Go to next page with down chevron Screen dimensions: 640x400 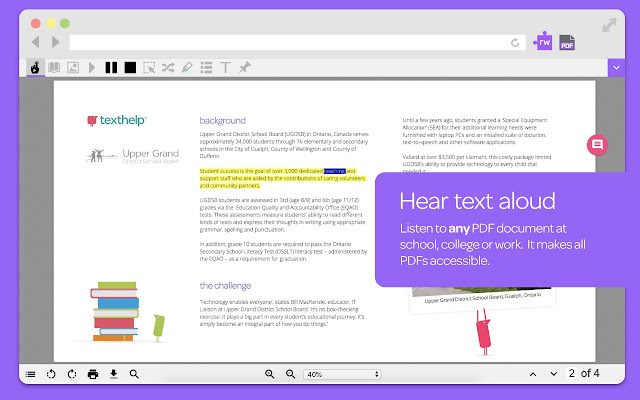point(554,374)
